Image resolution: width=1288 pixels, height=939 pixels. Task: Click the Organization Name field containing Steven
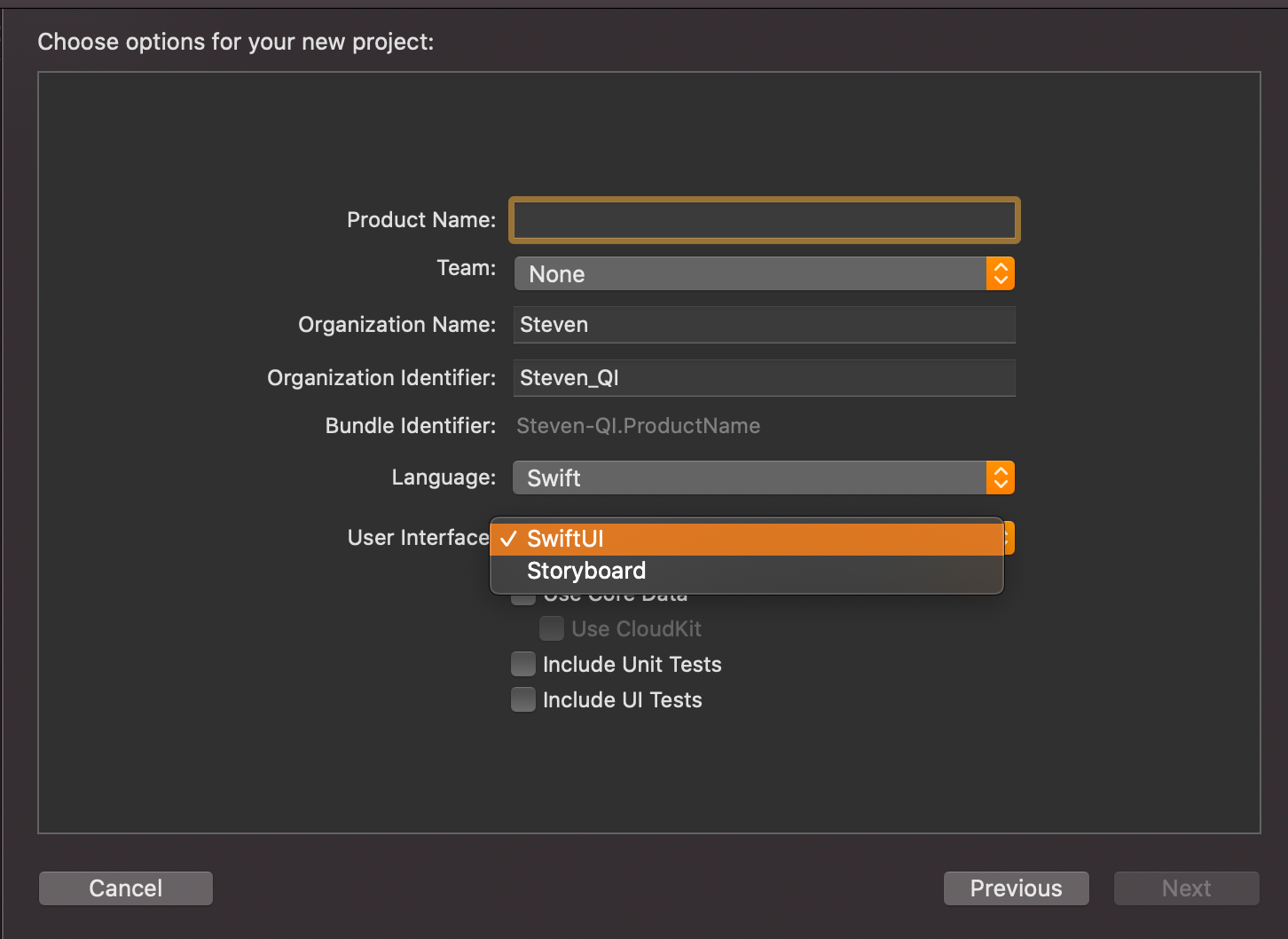pyautogui.click(x=764, y=325)
